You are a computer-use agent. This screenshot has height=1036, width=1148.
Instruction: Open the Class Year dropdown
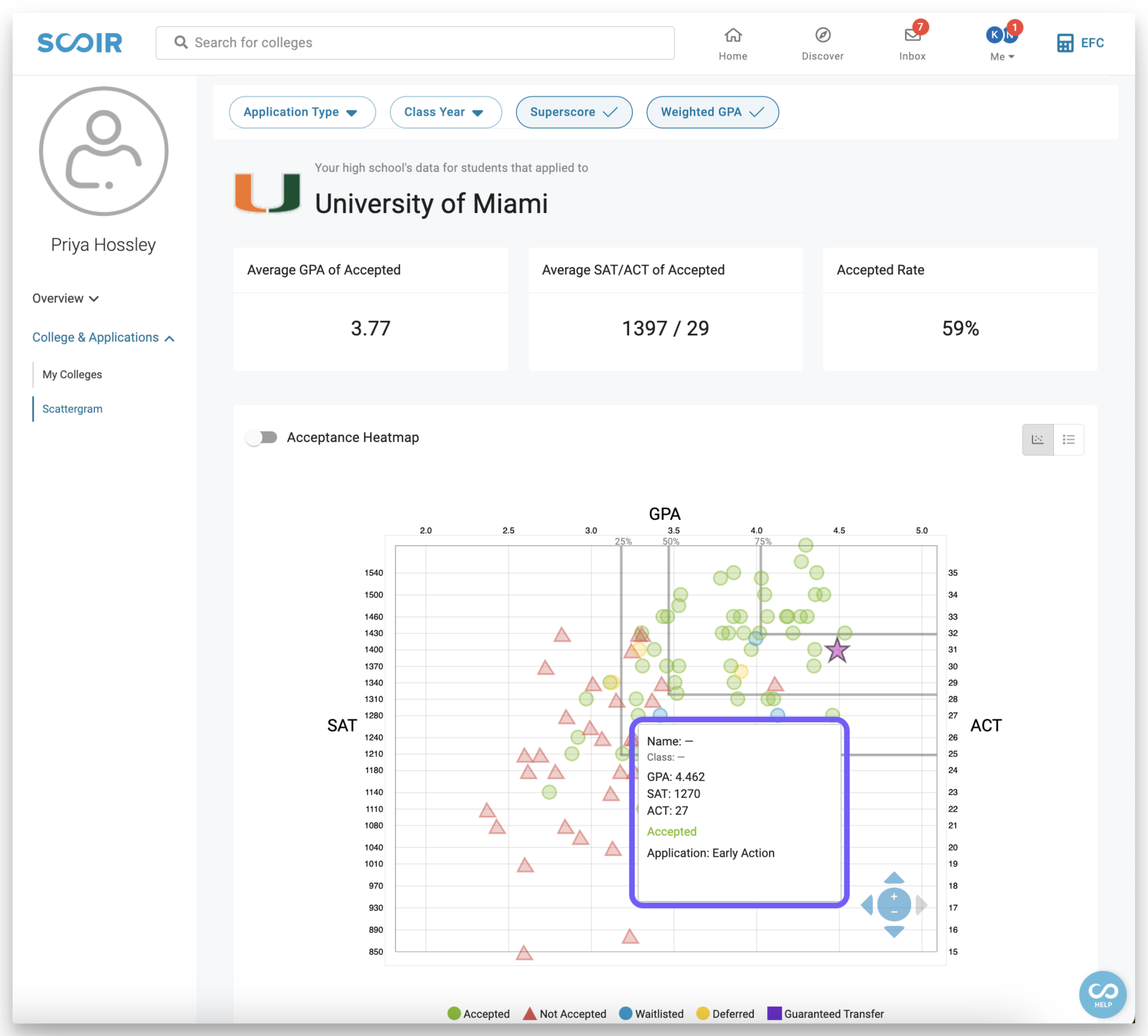pyautogui.click(x=446, y=112)
